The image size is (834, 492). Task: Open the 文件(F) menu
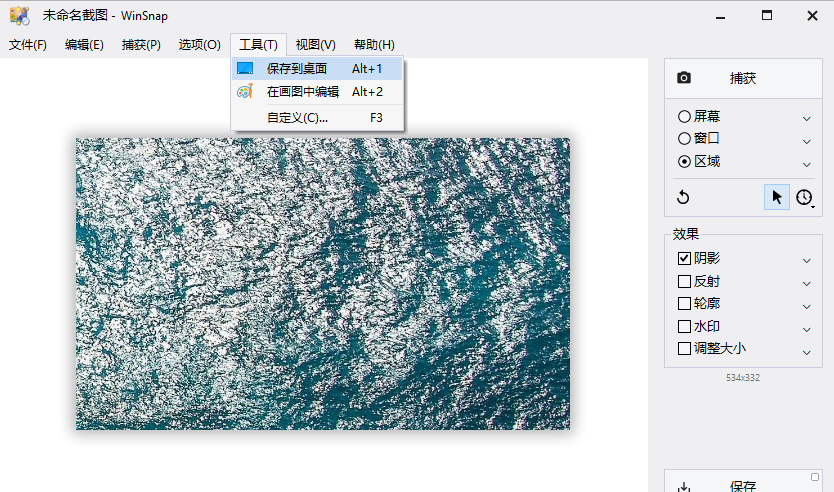click(28, 45)
